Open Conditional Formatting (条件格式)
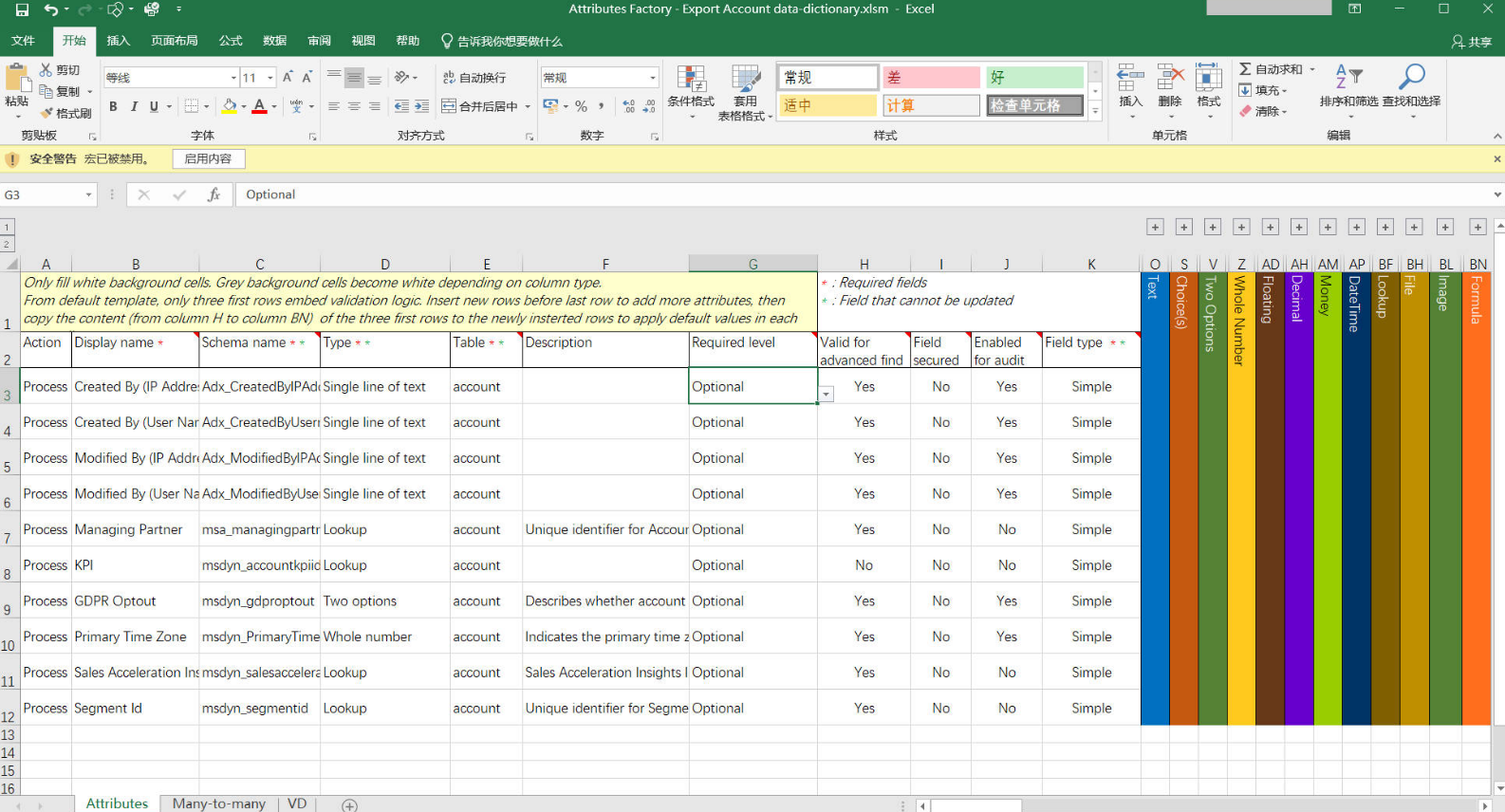 691,93
